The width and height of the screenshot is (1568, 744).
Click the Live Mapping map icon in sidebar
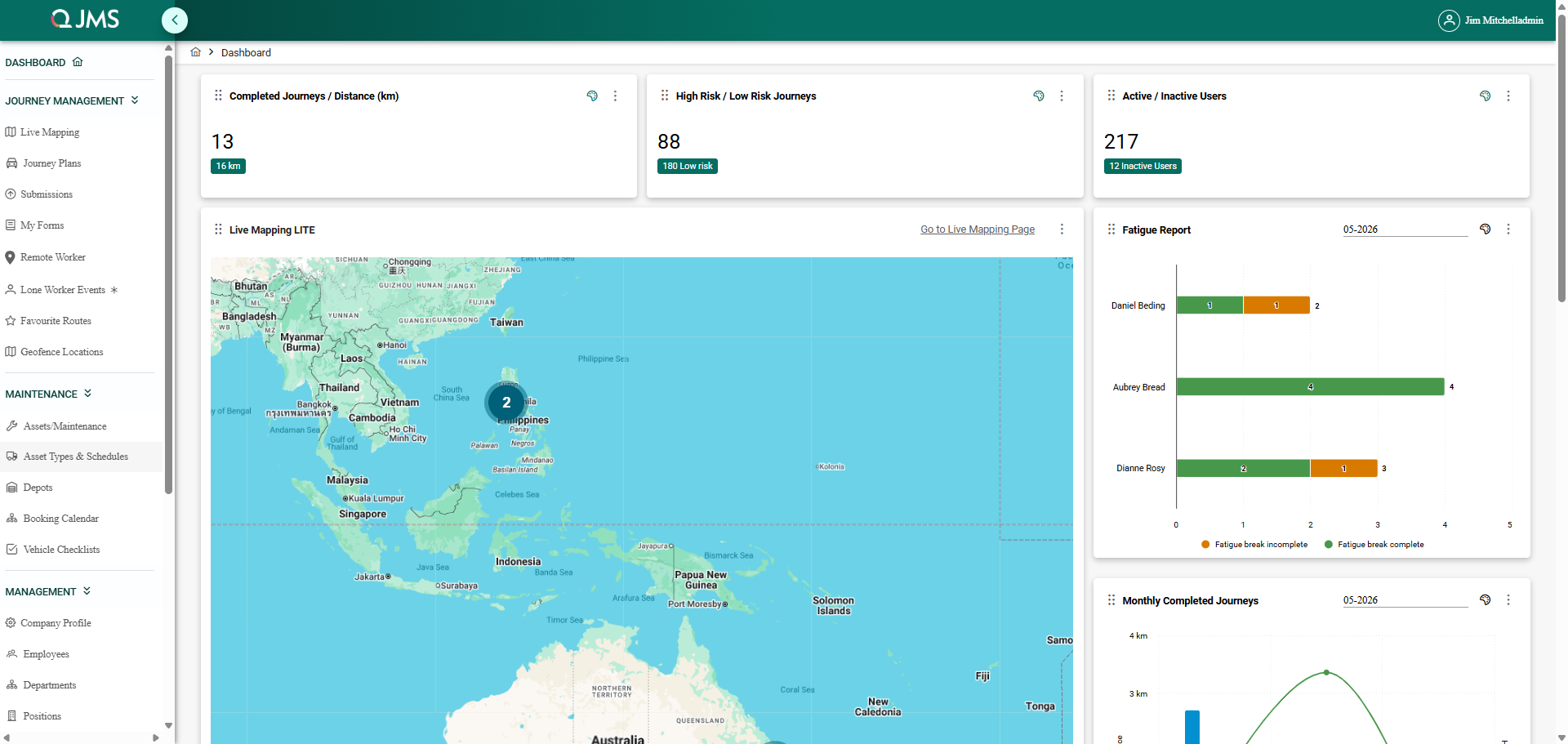(11, 132)
